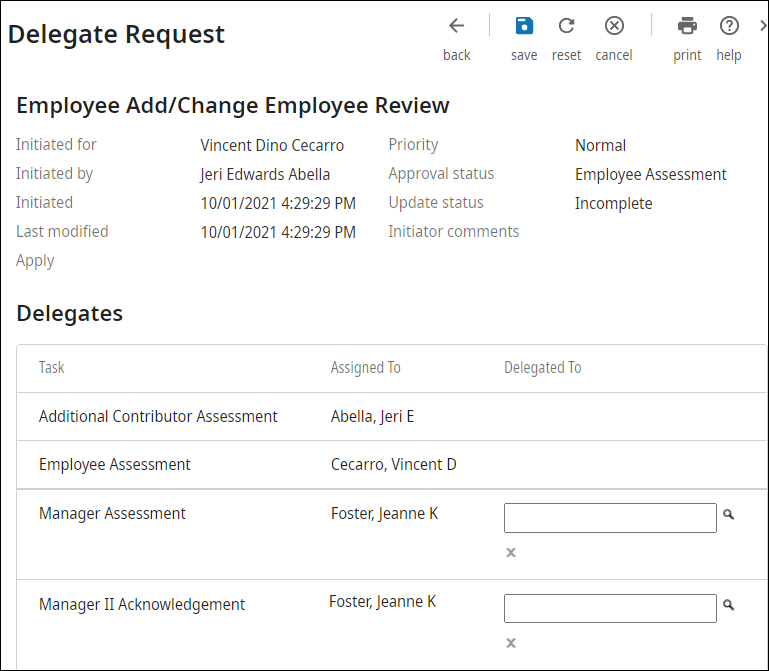Click the Initiated for label
This screenshot has width=769, height=671.
pos(56,145)
